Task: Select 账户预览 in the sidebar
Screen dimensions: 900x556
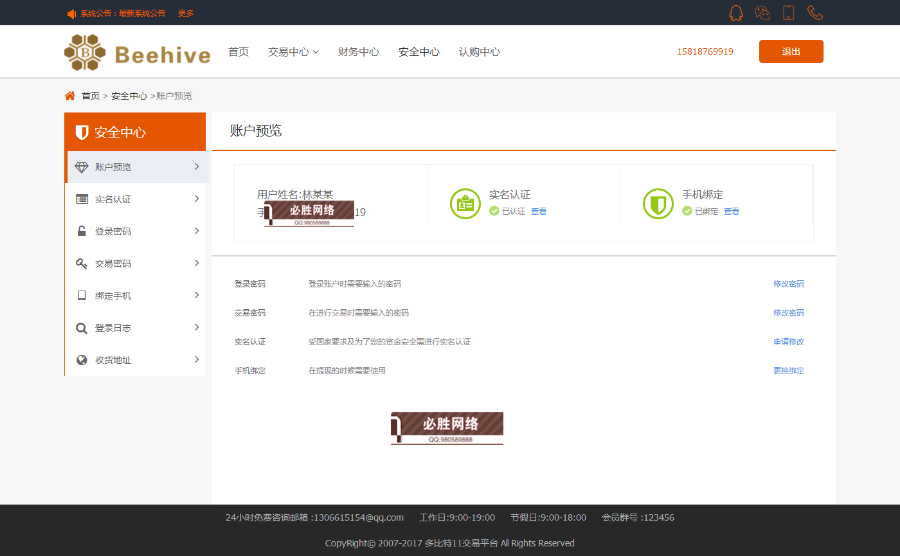Action: pos(136,167)
